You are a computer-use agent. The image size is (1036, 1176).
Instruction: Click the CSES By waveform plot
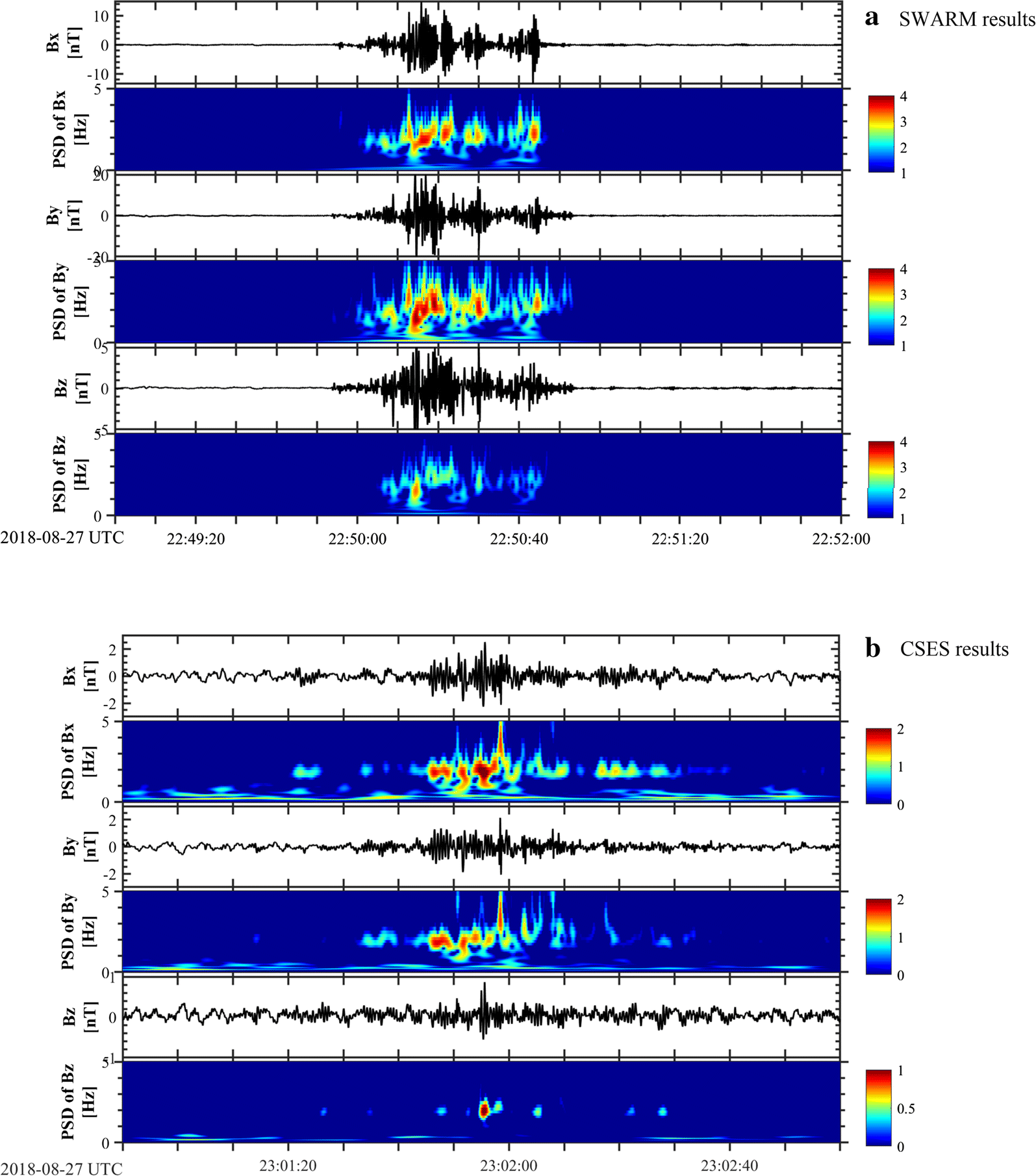(481, 847)
